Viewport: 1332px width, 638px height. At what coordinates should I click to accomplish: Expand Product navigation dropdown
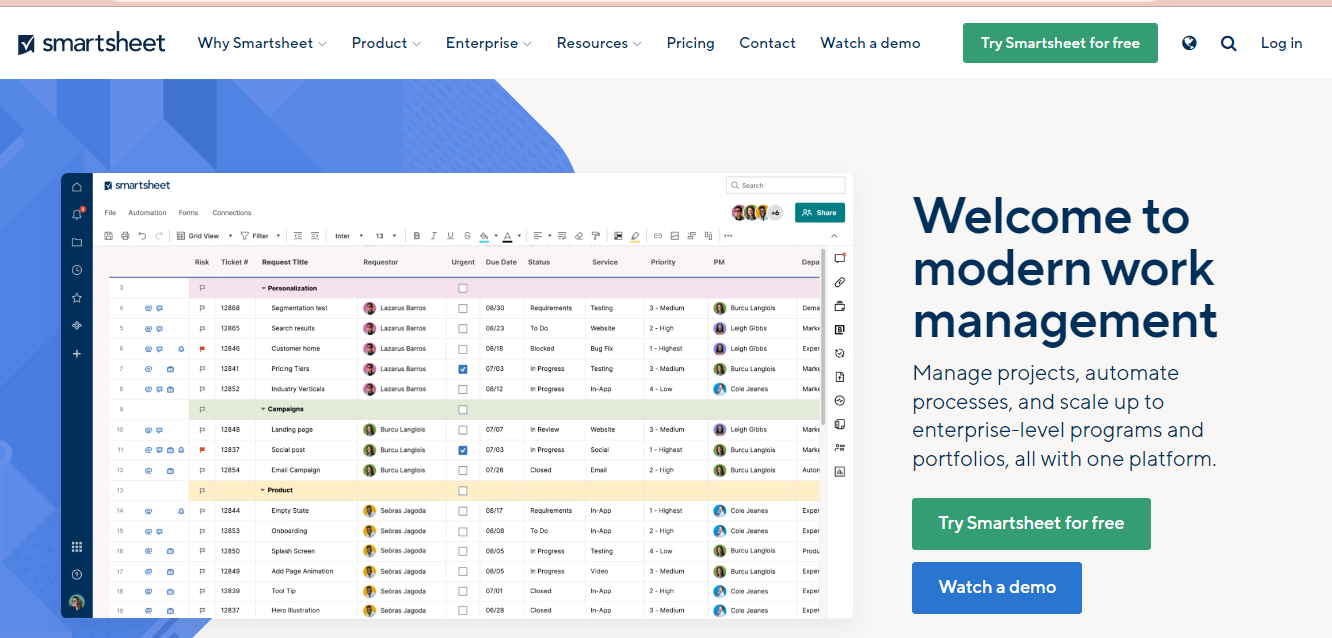[x=386, y=43]
